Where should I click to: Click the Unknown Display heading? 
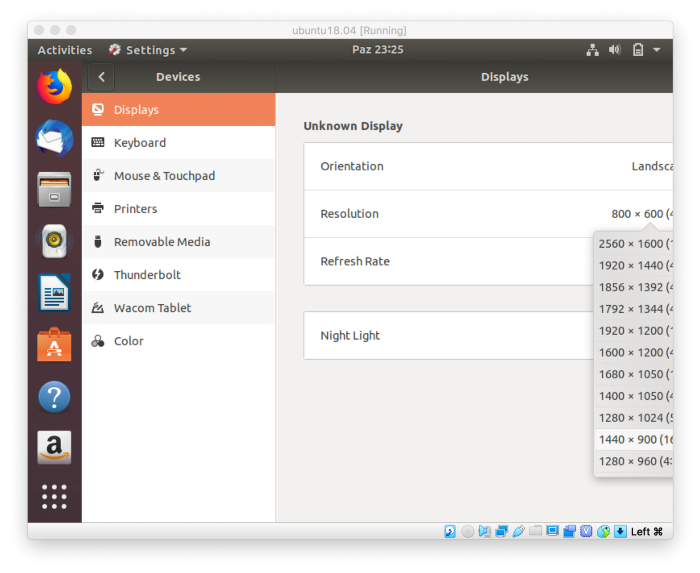click(353, 126)
